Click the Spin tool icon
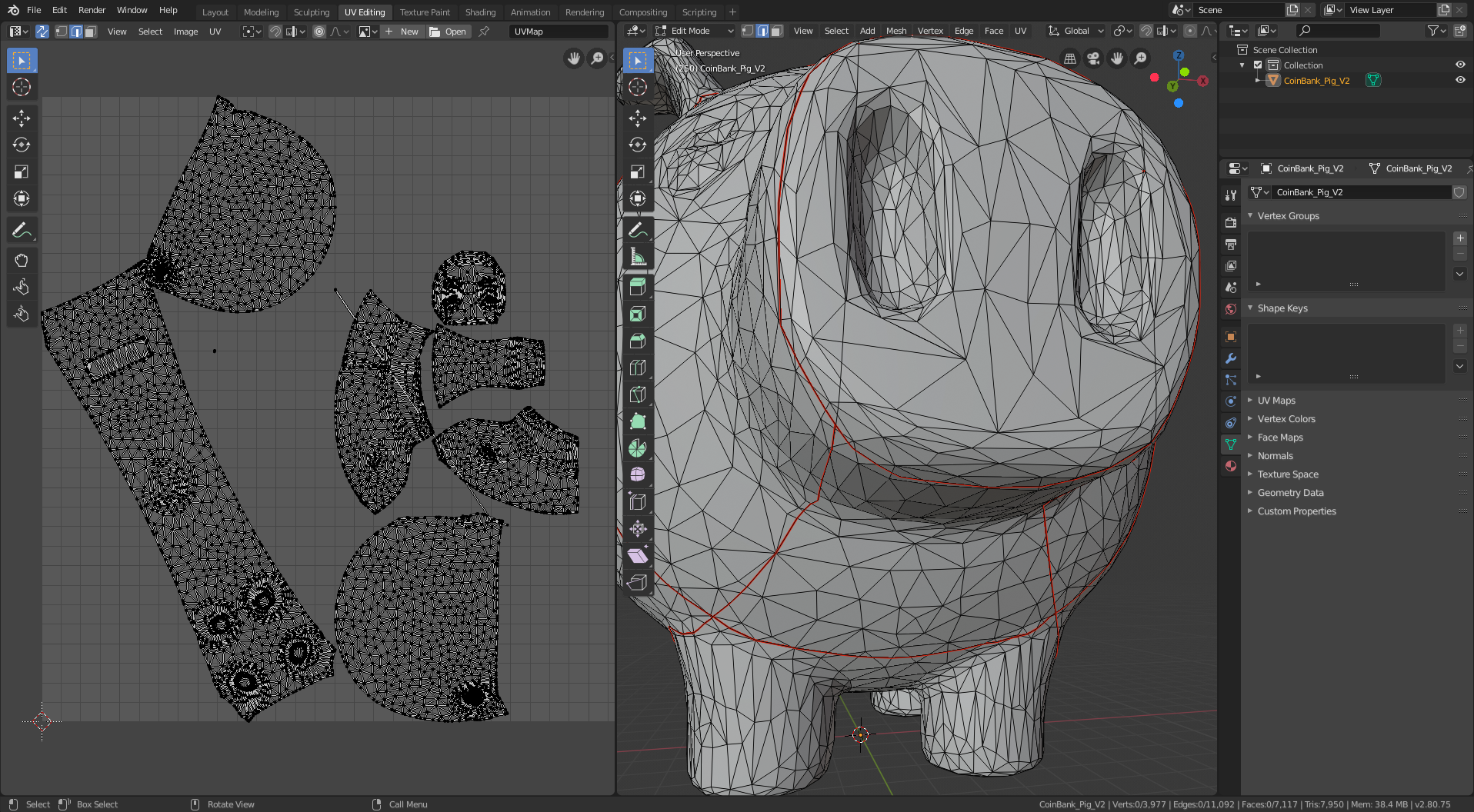The height and width of the screenshot is (812, 1474). (x=638, y=448)
